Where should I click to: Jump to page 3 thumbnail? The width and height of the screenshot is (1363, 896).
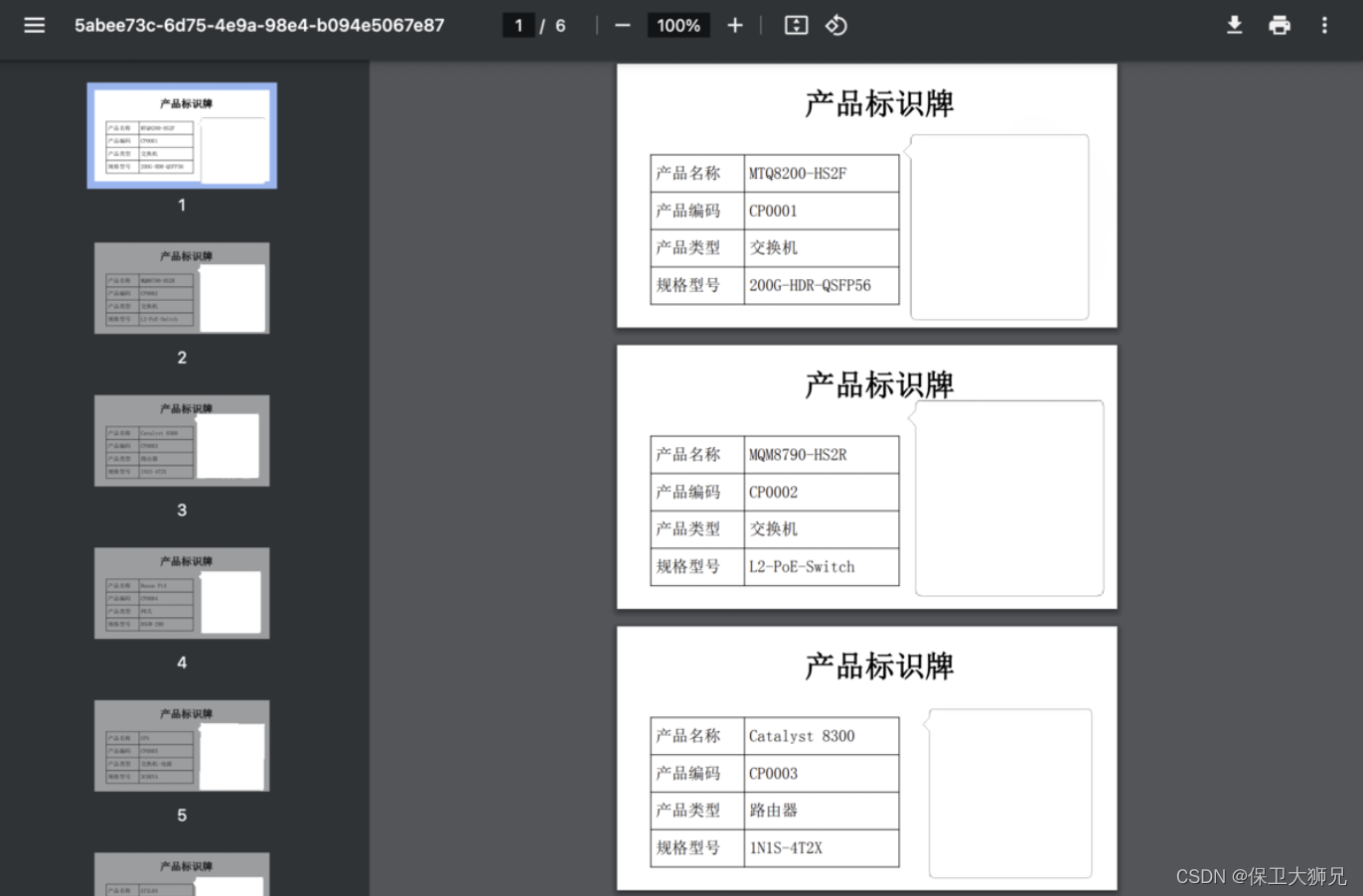tap(182, 441)
